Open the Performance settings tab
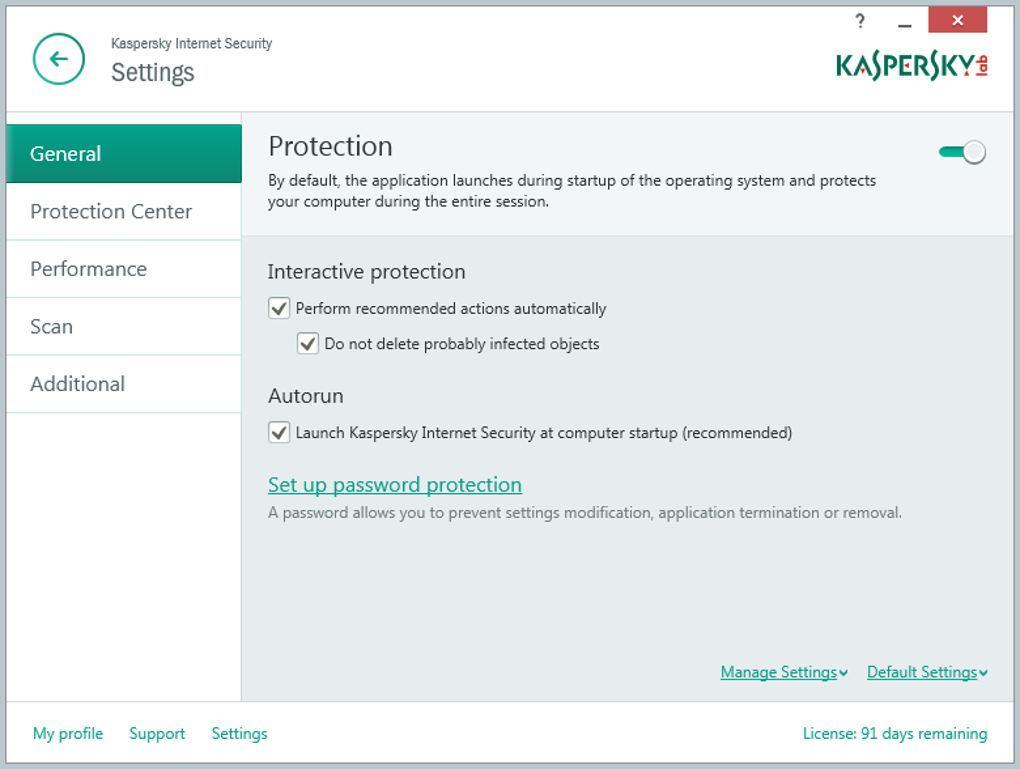 [124, 269]
